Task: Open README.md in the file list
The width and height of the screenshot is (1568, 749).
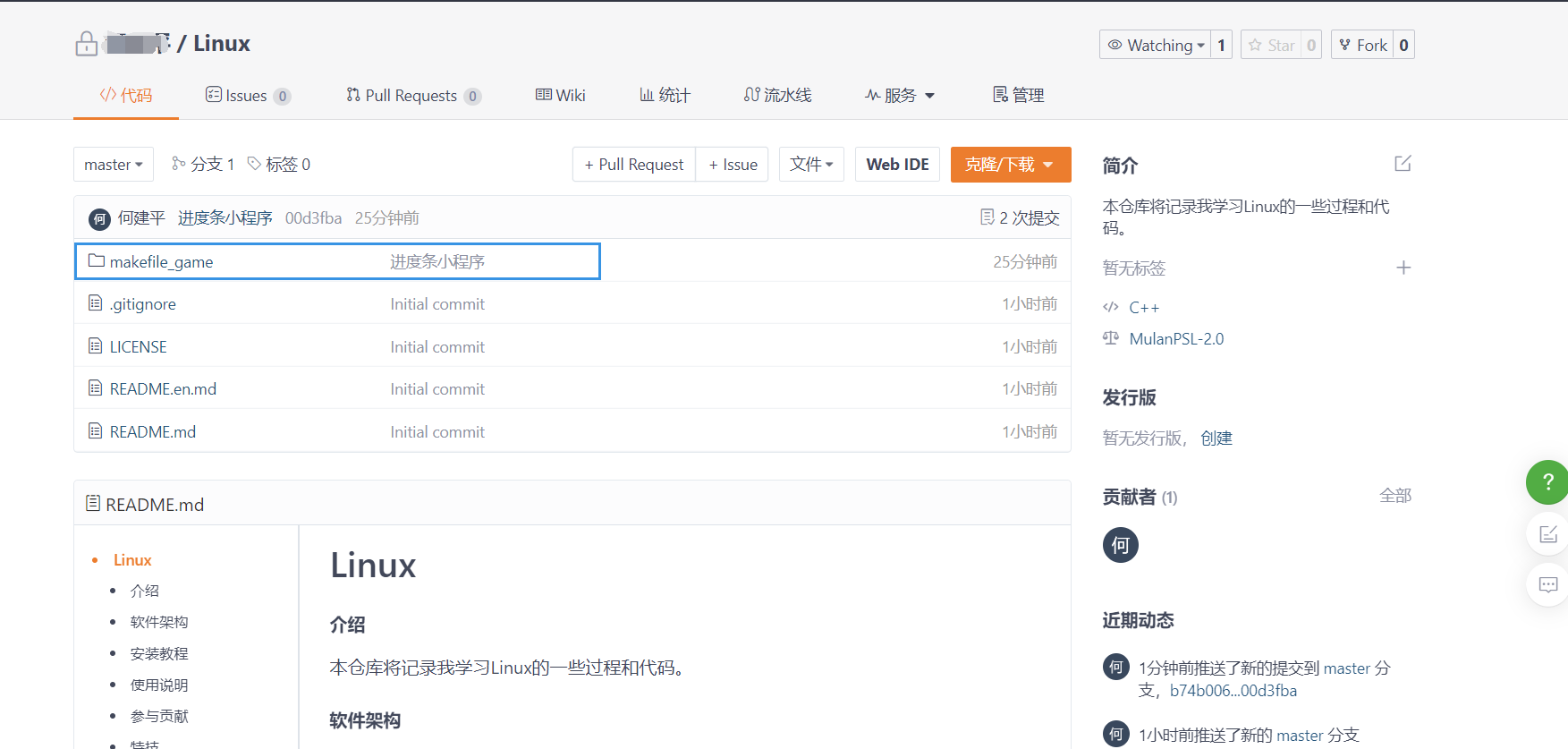Action: point(153,431)
